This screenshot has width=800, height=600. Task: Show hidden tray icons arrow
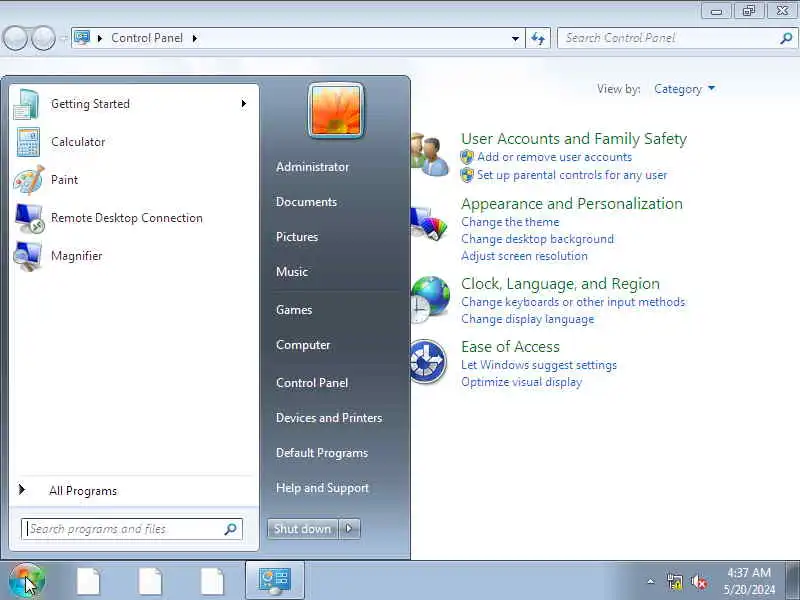651,581
